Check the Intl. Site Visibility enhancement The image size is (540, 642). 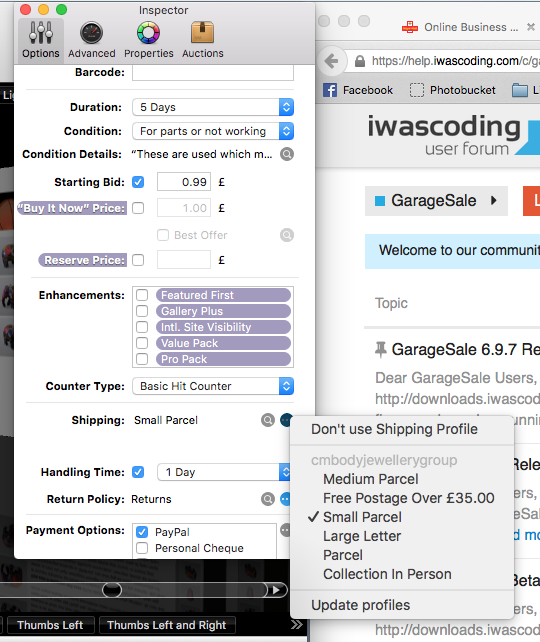tap(142, 327)
